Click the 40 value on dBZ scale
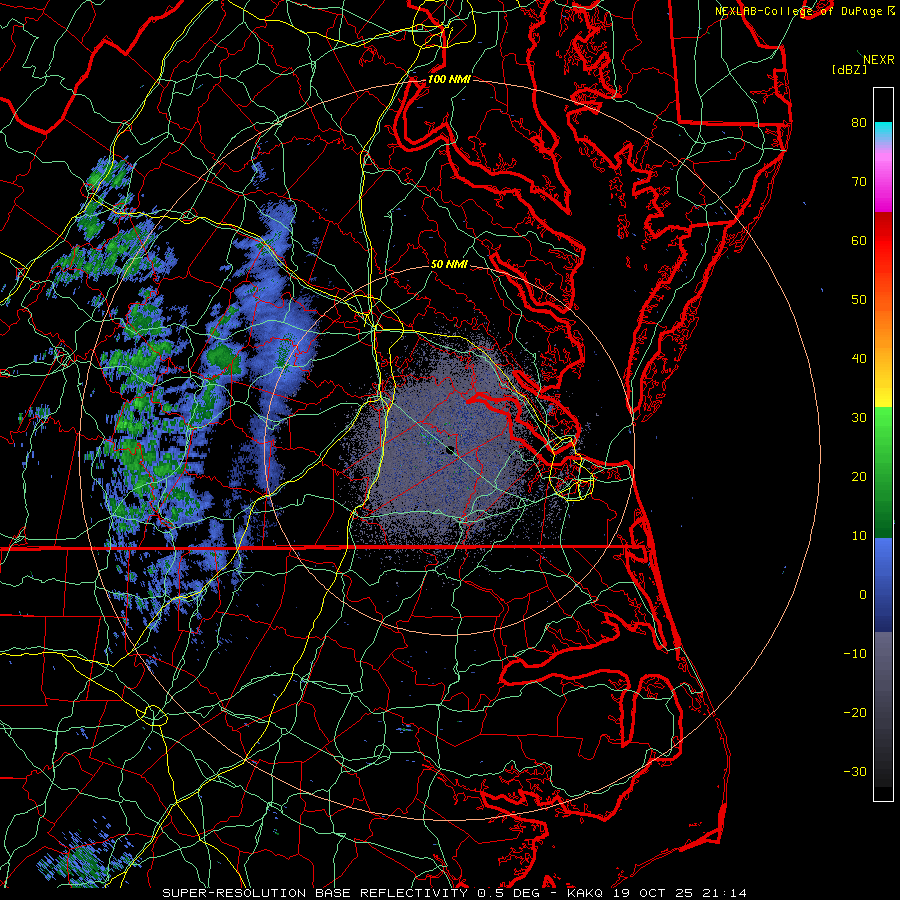 tap(859, 359)
